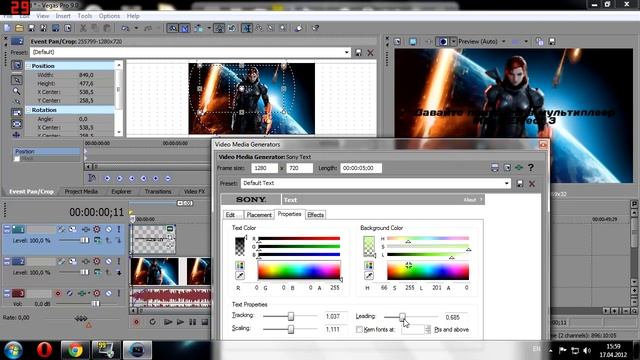Open Preview (Auto) quality dropdown
Viewport: 640px width, 360px height.
click(x=504, y=42)
